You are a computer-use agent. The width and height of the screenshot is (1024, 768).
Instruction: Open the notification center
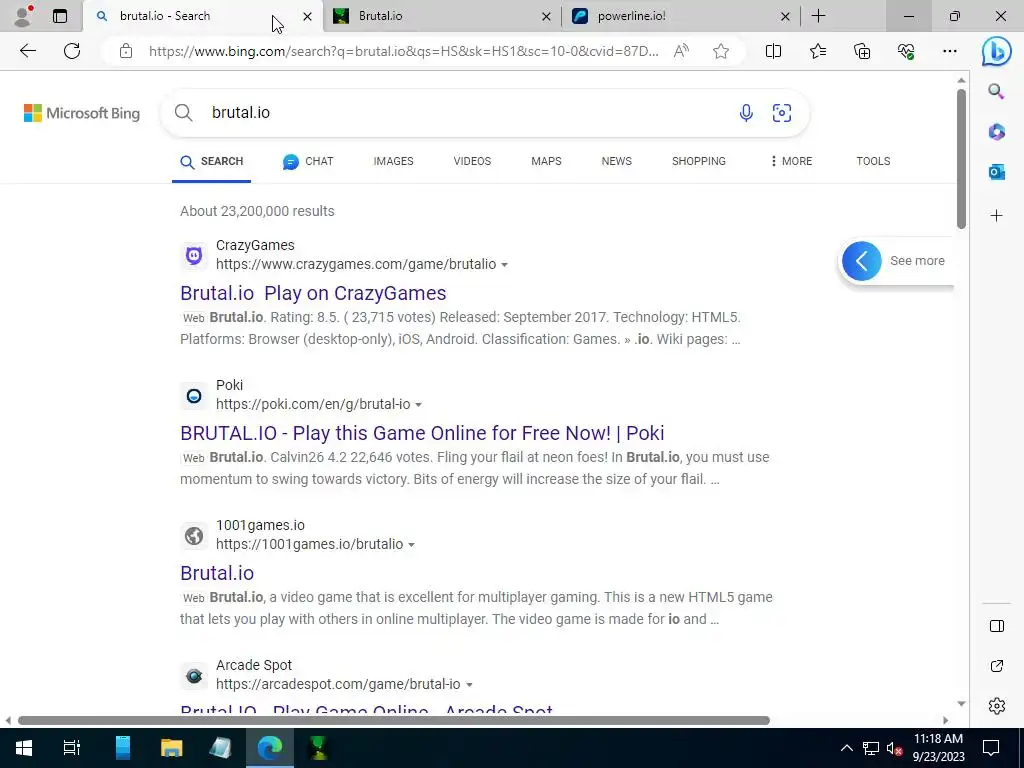tap(991, 748)
